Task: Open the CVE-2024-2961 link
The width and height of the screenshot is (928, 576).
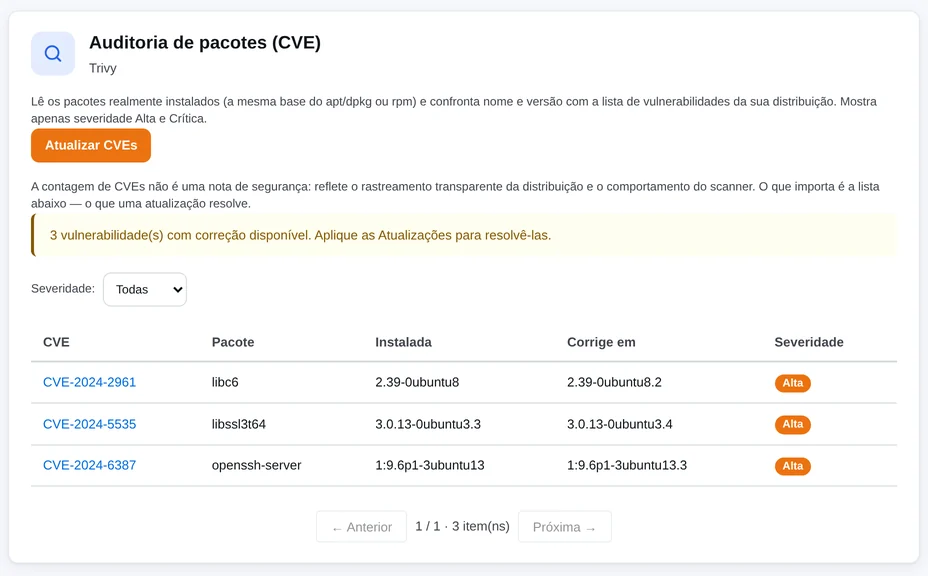Action: tap(89, 382)
